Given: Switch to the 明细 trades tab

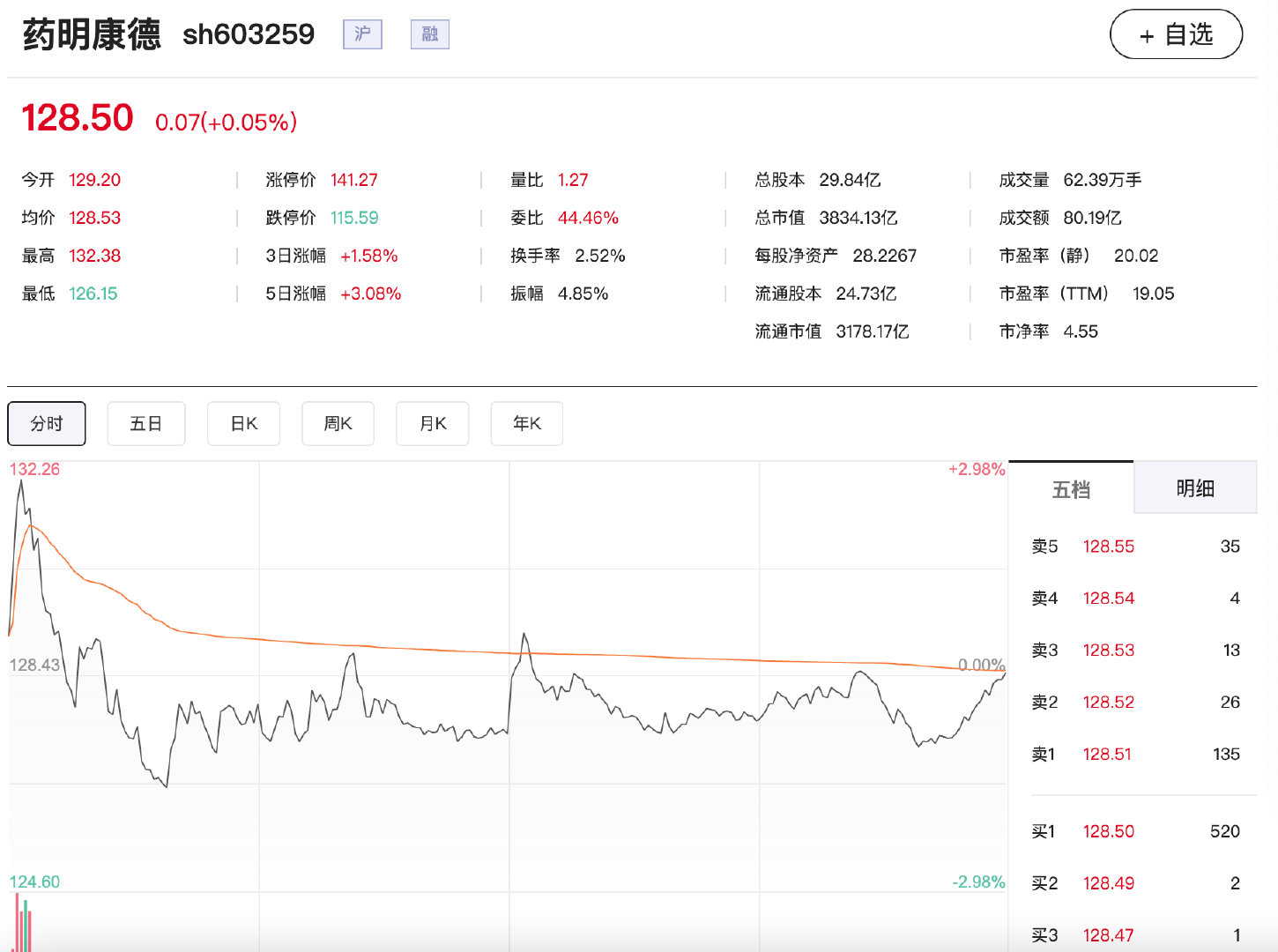Looking at the screenshot, I should pos(1195,487).
